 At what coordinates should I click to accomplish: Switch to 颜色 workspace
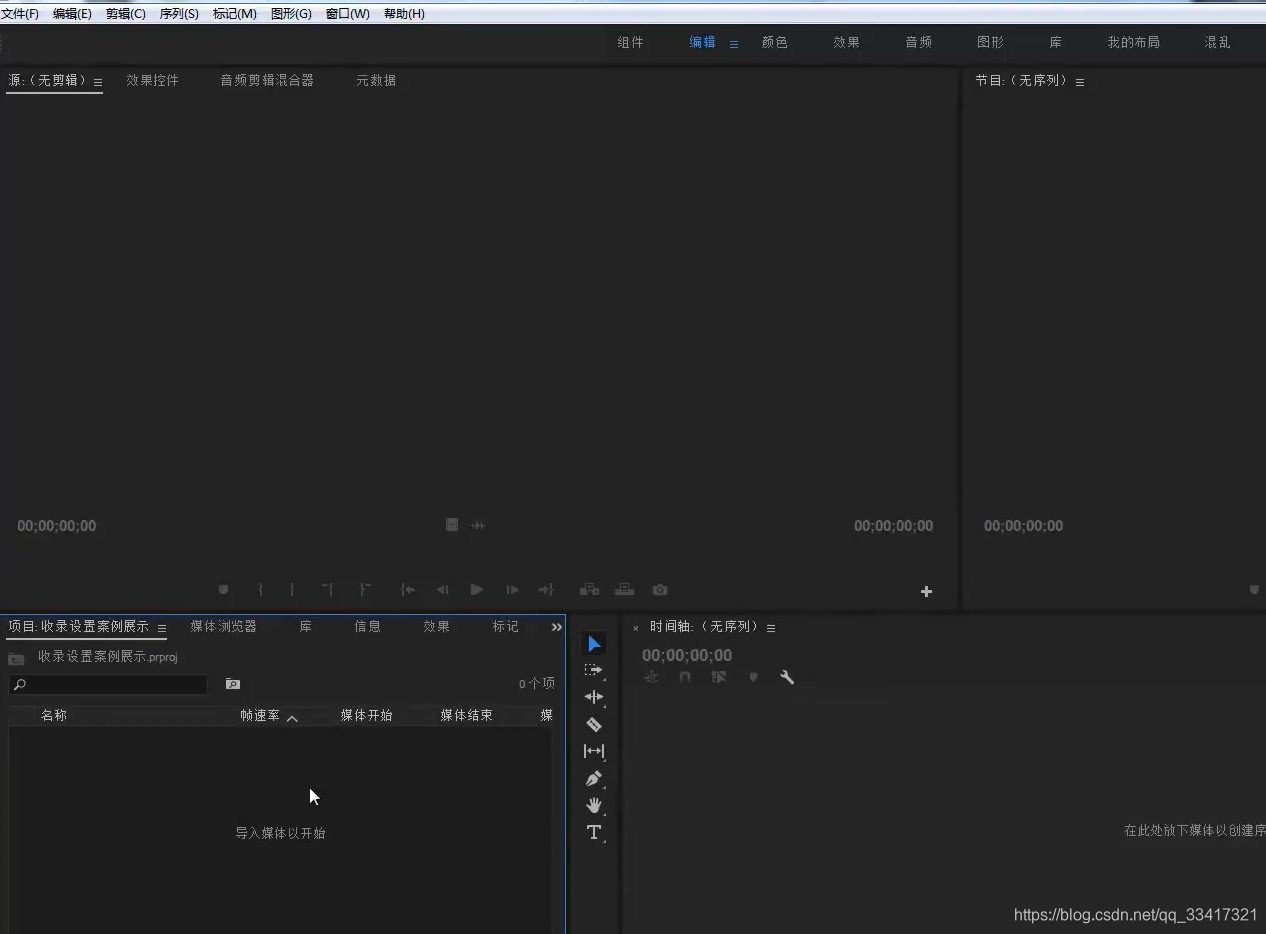(x=774, y=42)
